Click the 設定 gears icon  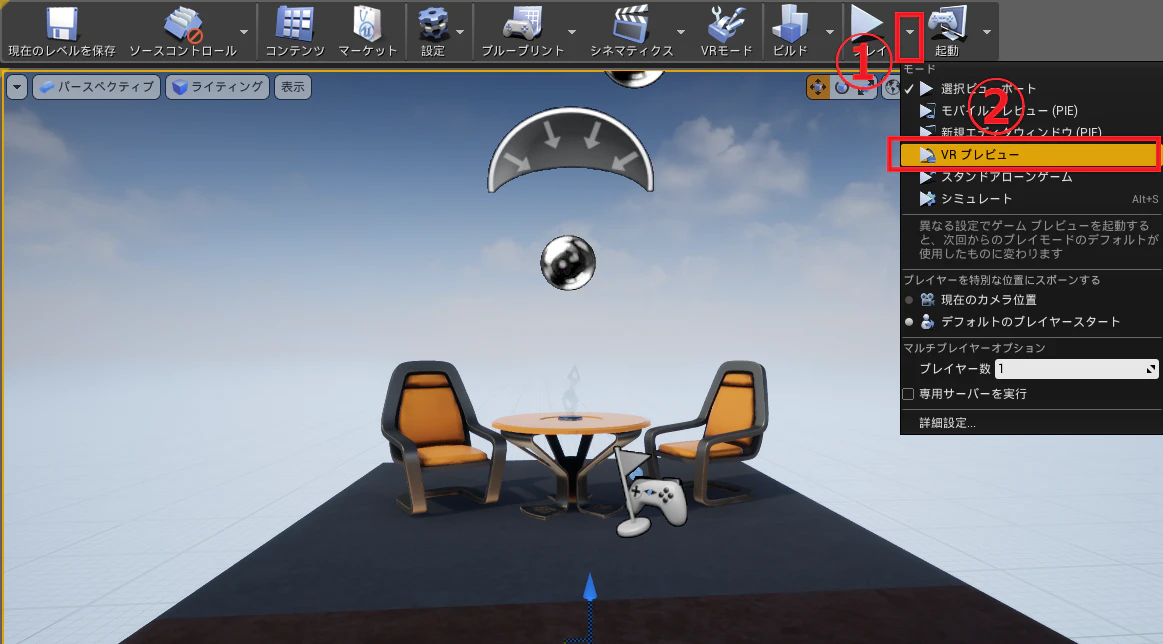coord(433,24)
